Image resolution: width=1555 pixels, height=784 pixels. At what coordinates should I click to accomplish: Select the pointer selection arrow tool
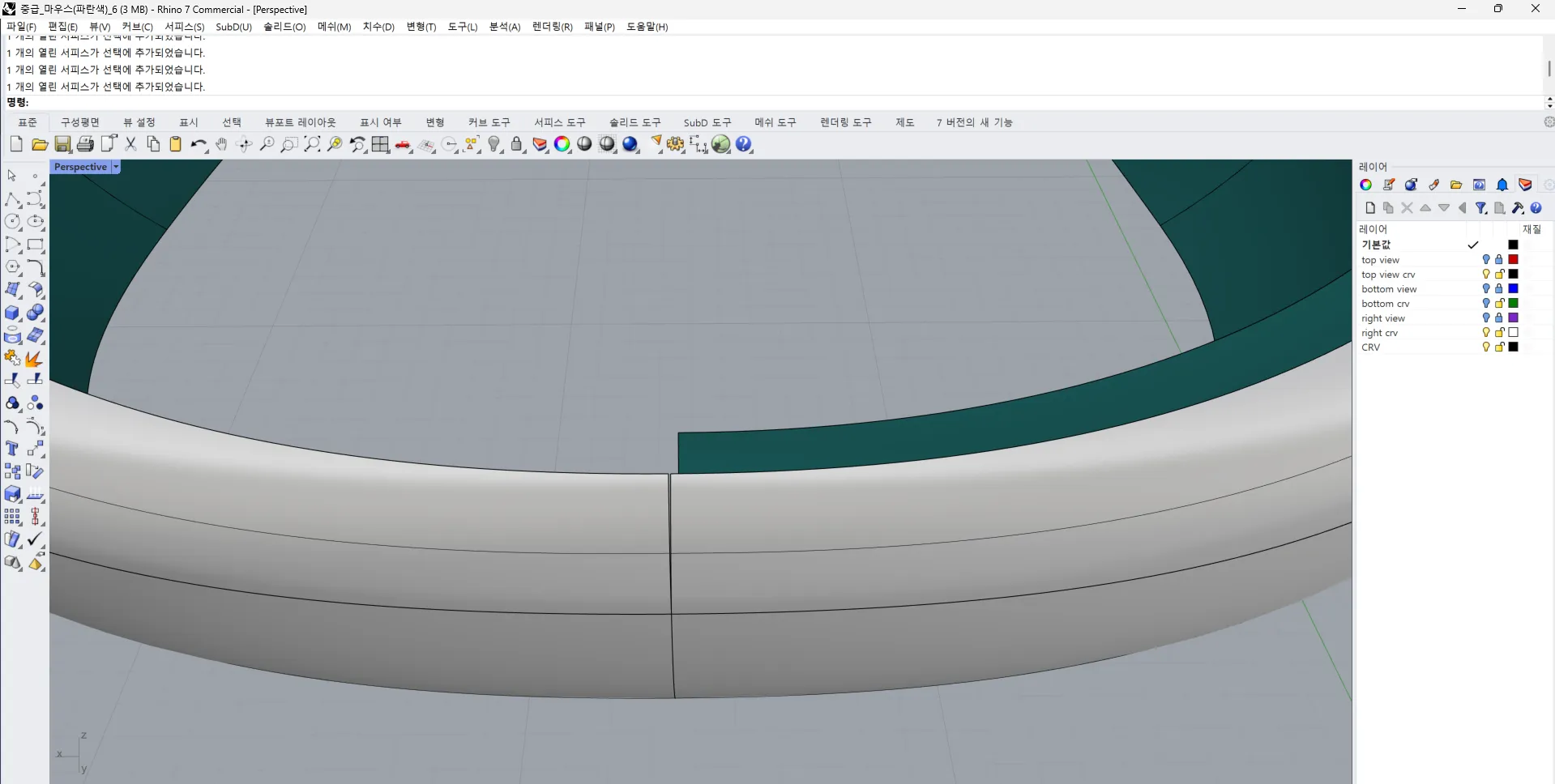[12, 176]
